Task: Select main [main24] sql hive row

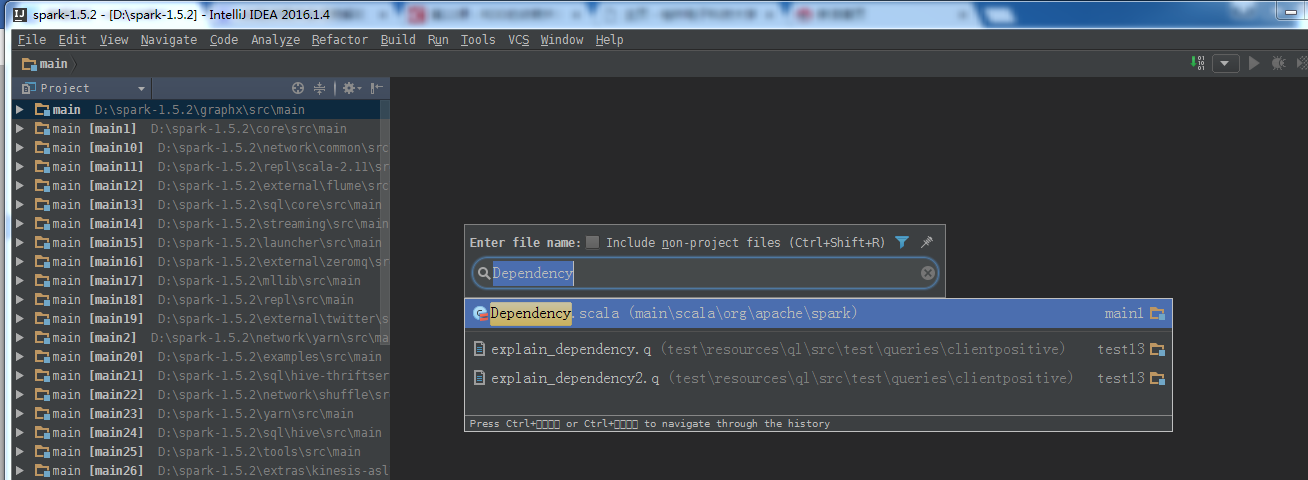Action: coord(200,432)
